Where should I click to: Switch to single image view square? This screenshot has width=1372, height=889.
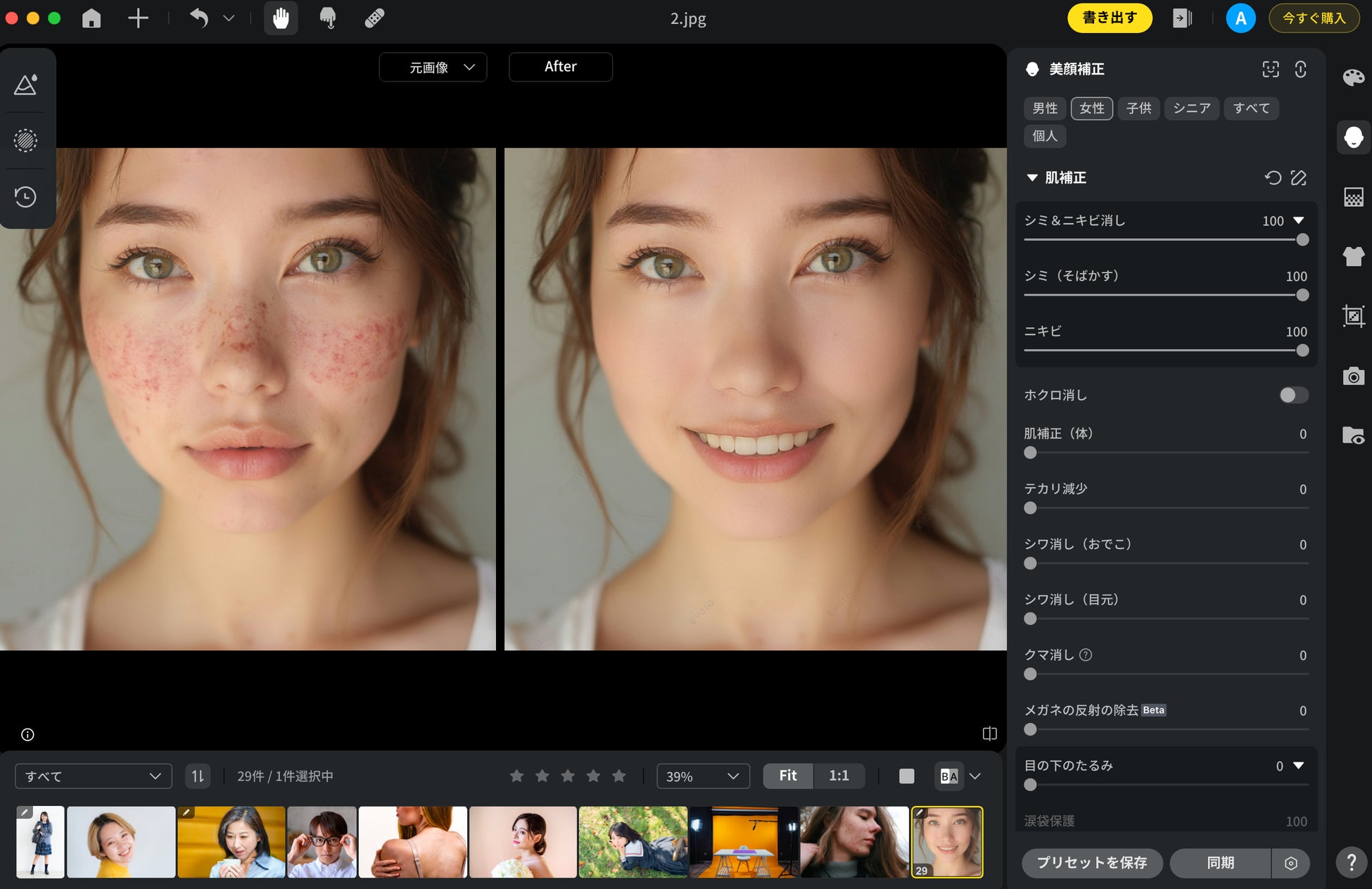907,776
